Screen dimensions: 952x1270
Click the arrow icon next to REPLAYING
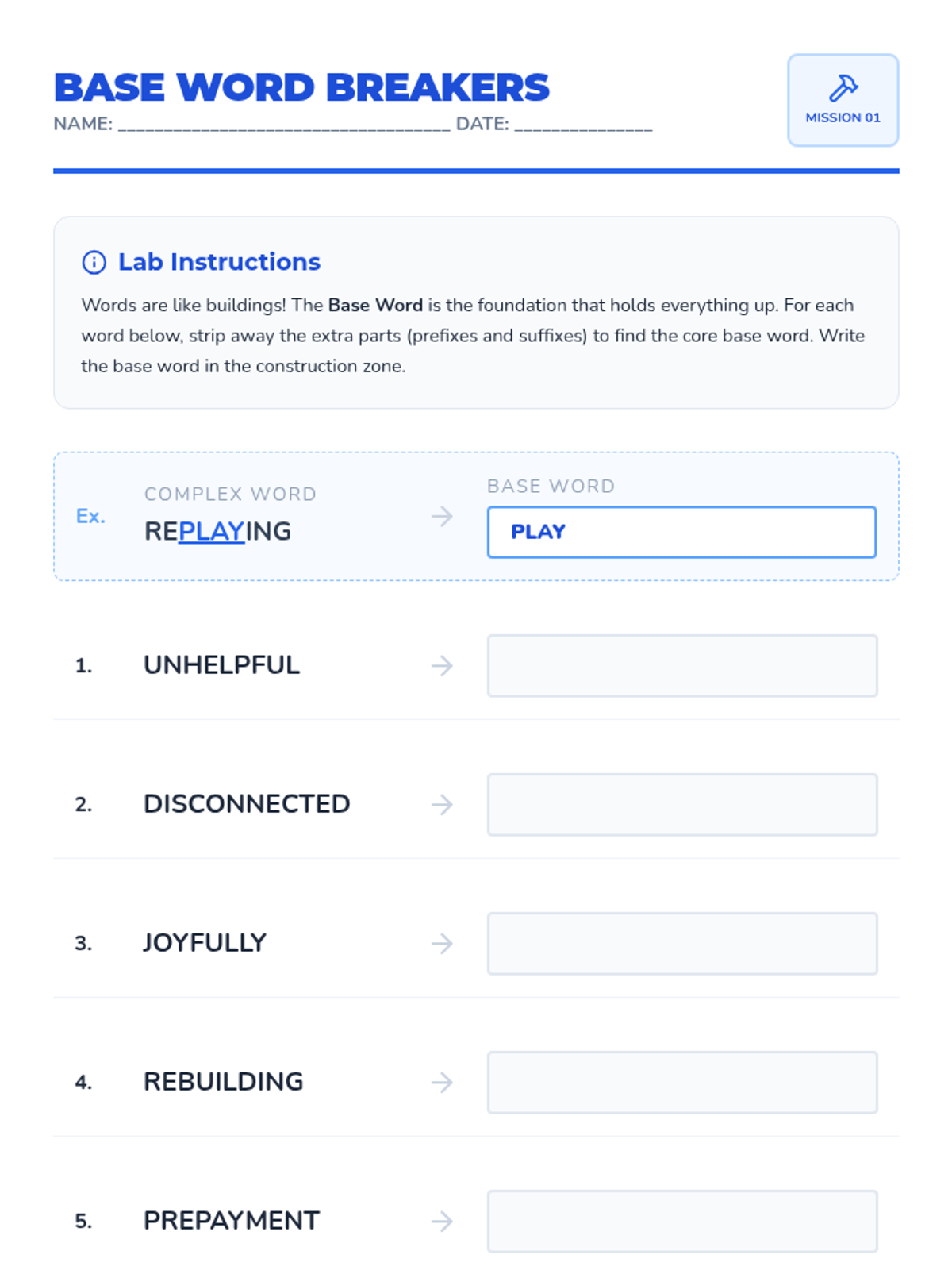(442, 517)
